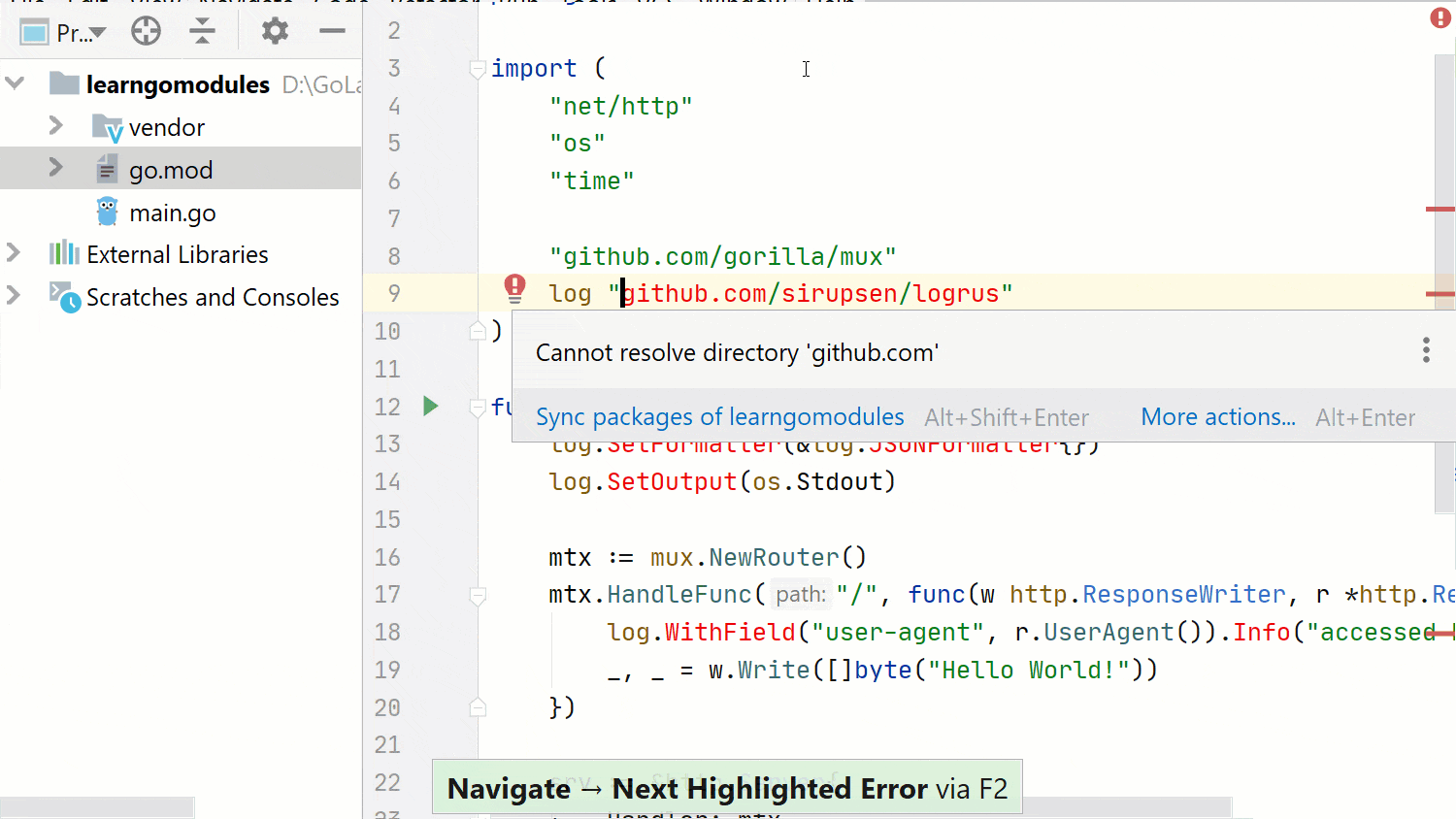Click the Collapse All icon in Project toolbar
The height and width of the screenshot is (819, 1456).
pyautogui.click(x=202, y=32)
